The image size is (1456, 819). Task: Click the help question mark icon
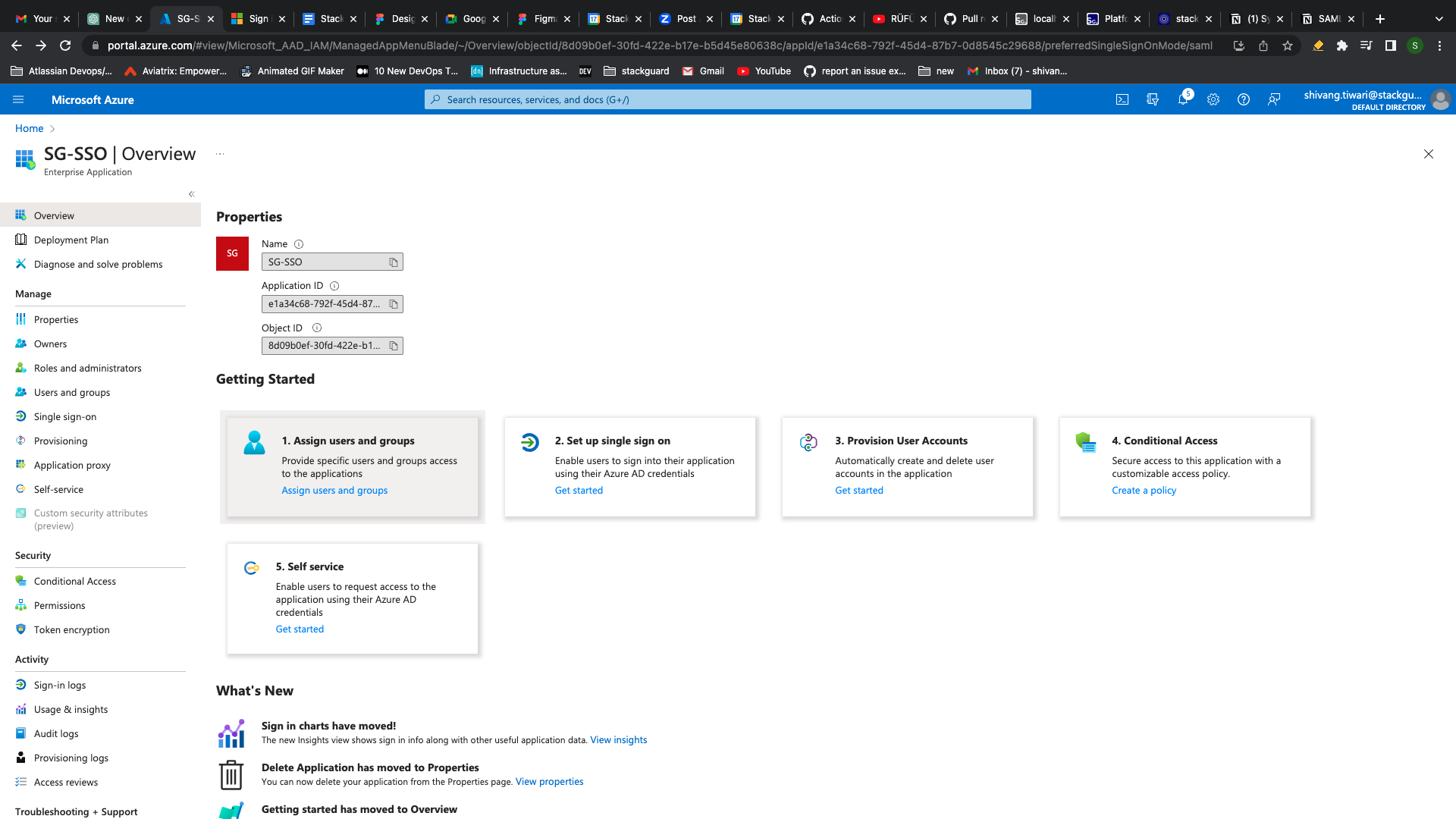coord(1244,99)
